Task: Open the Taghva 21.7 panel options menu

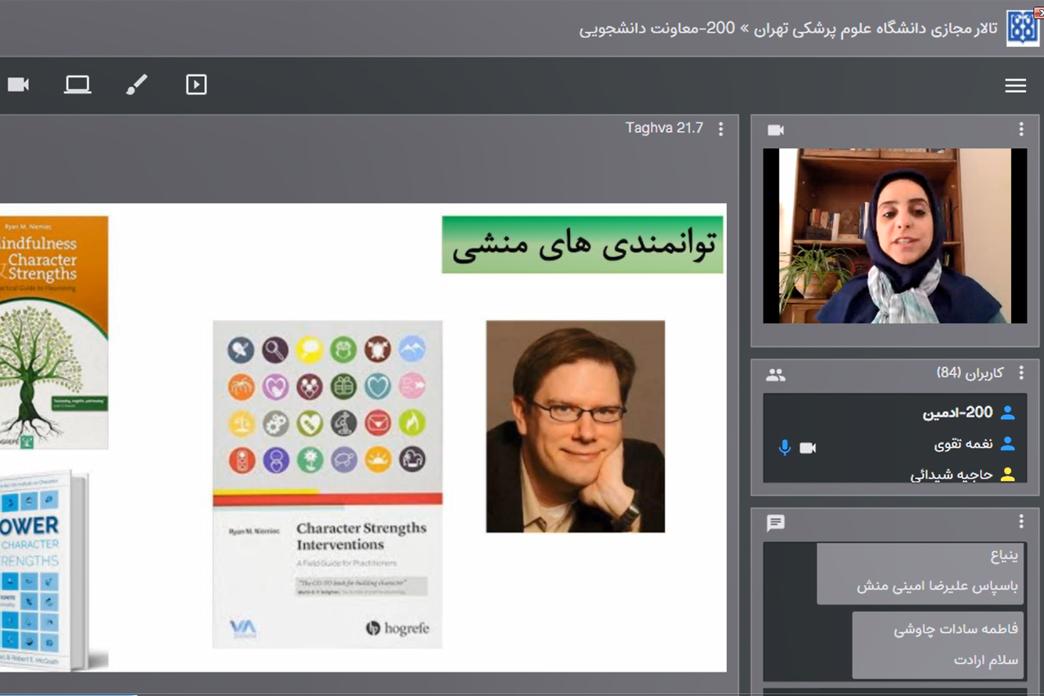Action: [721, 129]
